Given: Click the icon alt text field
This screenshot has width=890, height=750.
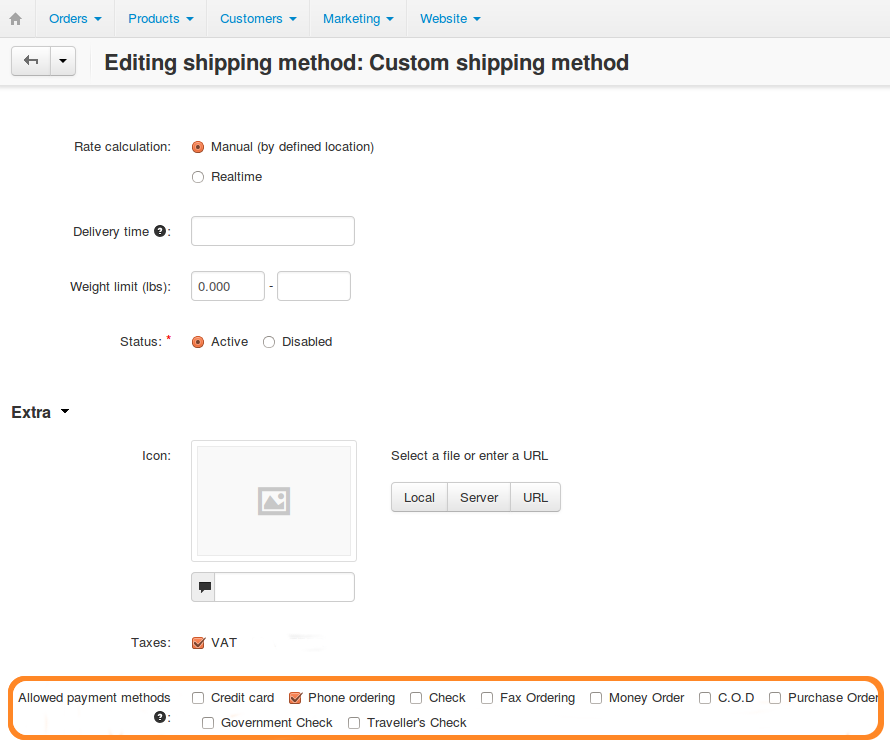Looking at the screenshot, I should pos(284,587).
